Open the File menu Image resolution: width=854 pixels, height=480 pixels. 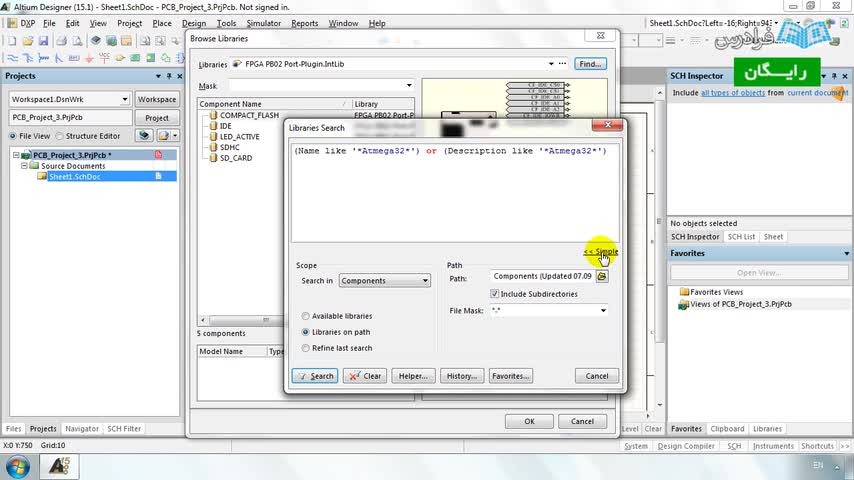49,23
